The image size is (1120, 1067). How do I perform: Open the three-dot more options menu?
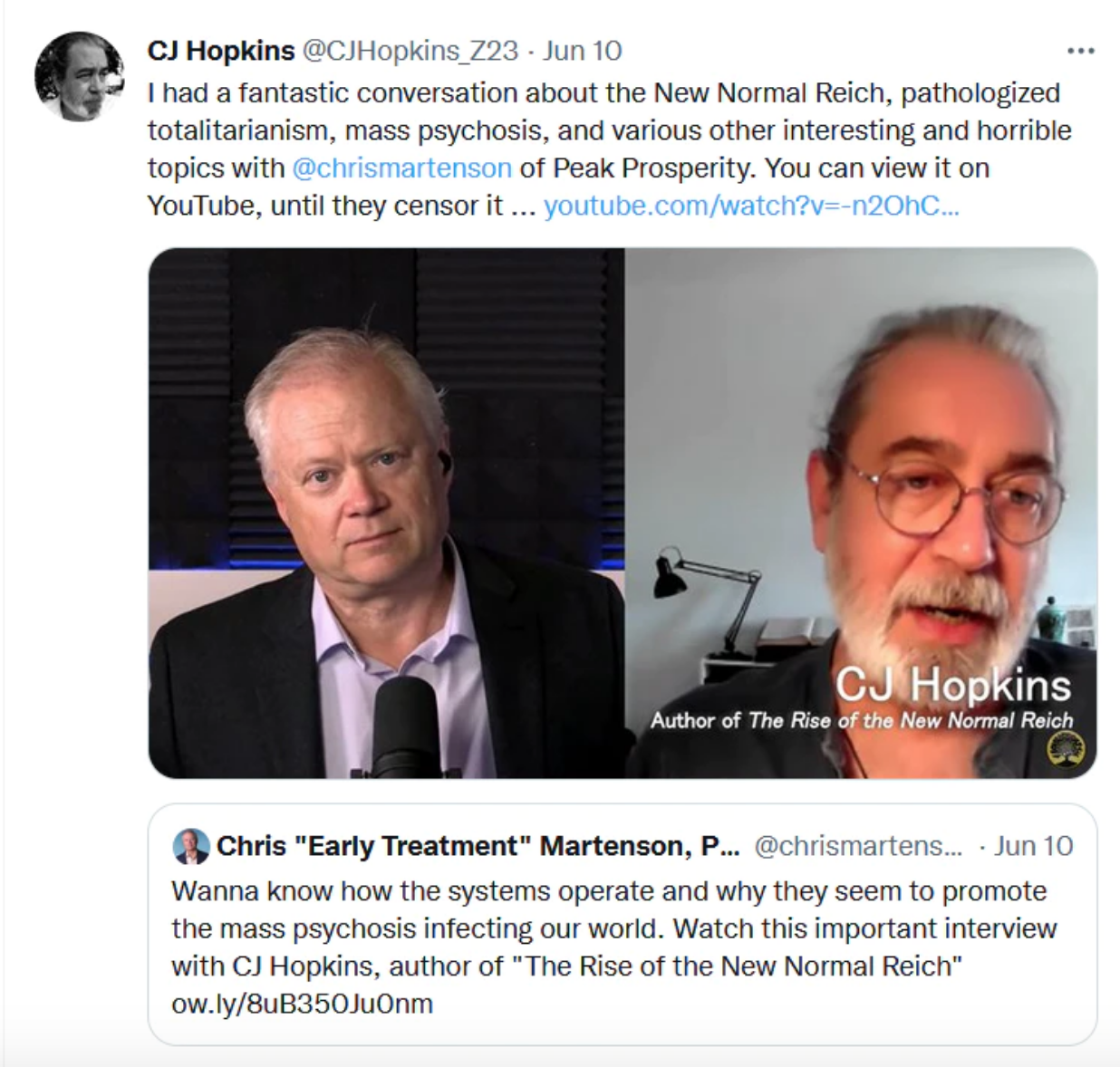1080,51
